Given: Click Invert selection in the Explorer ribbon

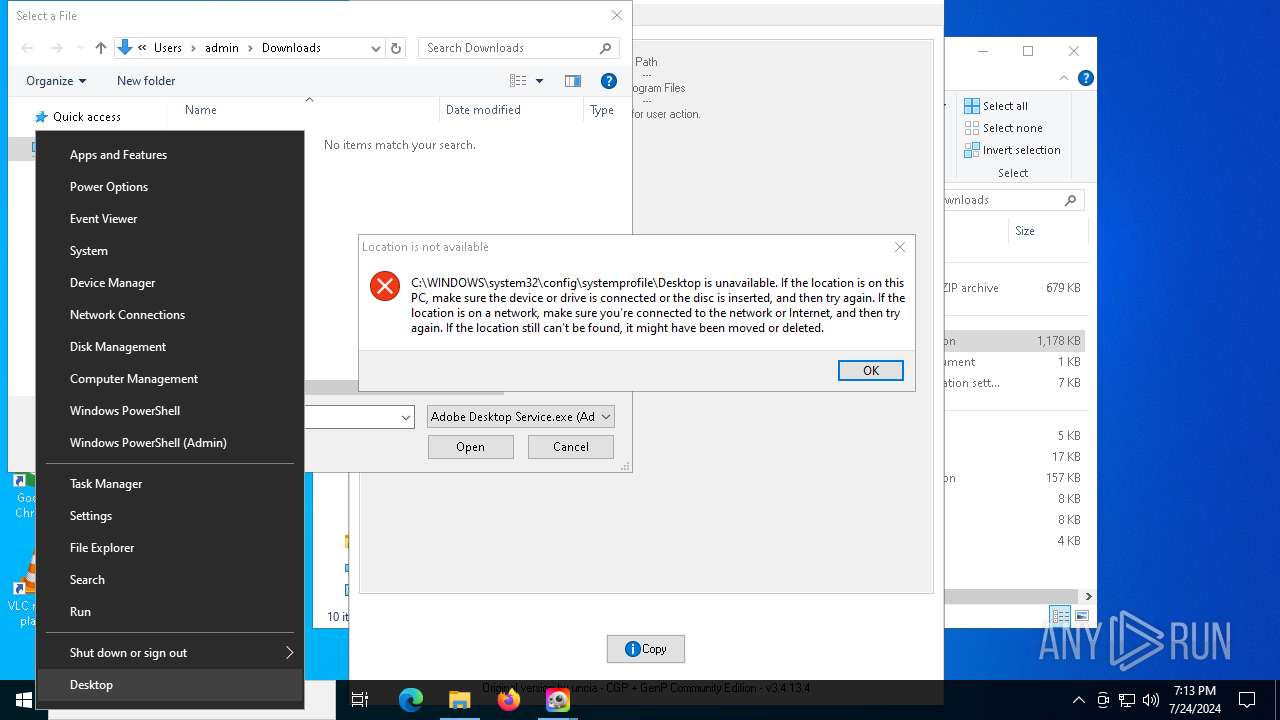Looking at the screenshot, I should click(1013, 150).
